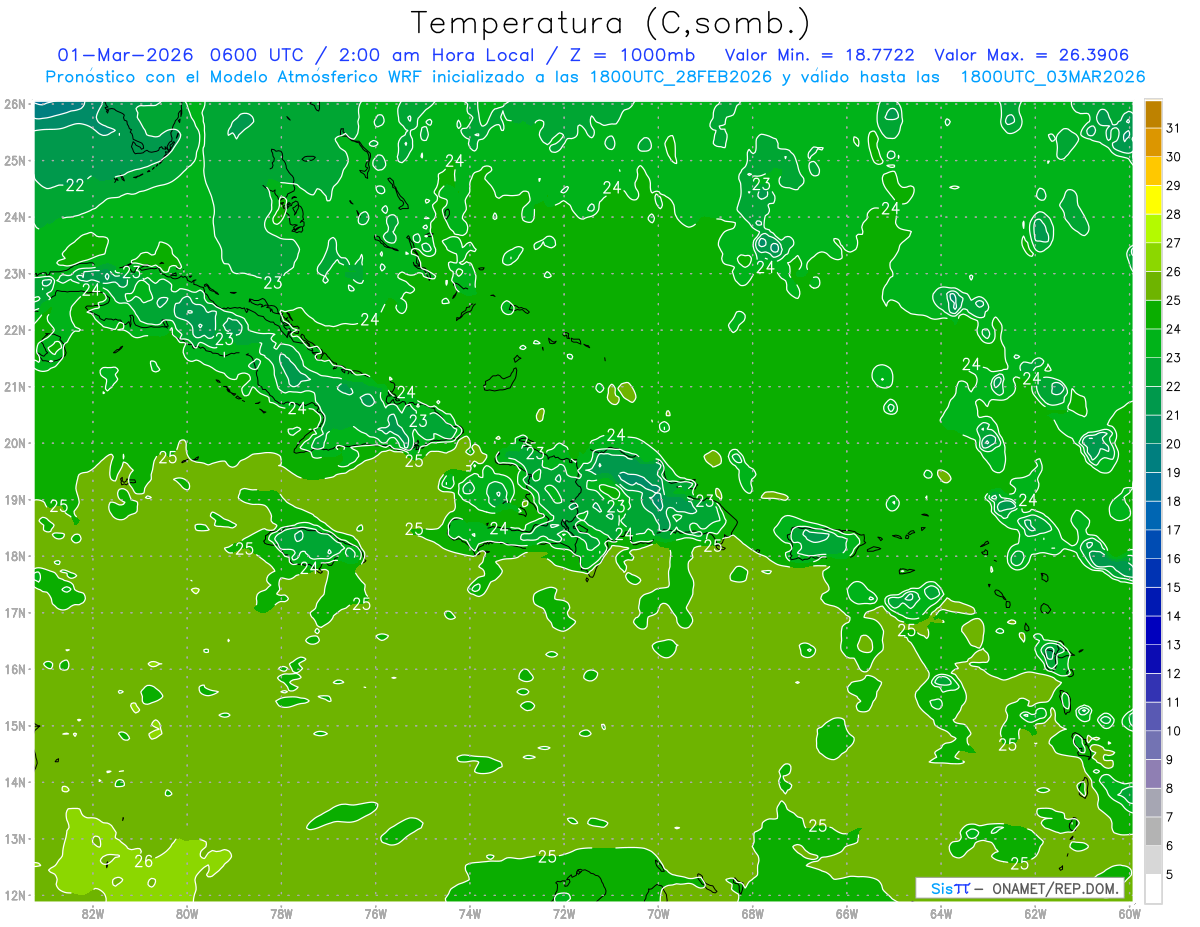Click the '76W' longitude label

(x=375, y=913)
